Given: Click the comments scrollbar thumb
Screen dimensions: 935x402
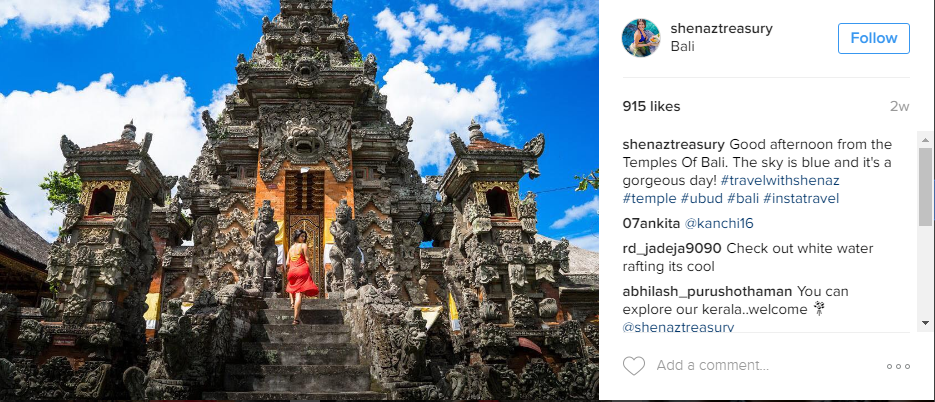Looking at the screenshot, I should pos(925,186).
